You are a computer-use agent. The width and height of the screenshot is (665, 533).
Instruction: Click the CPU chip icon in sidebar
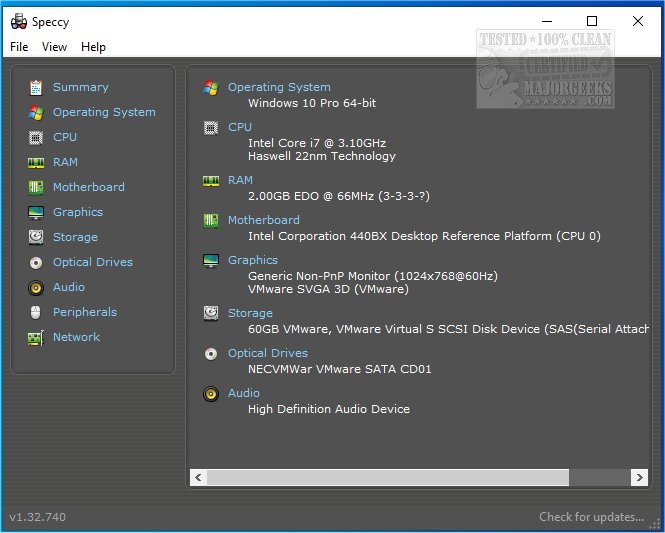point(36,138)
